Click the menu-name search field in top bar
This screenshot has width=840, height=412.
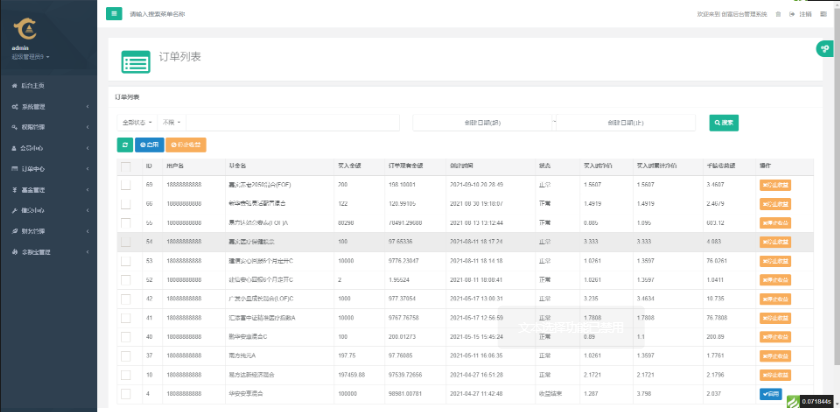(158, 14)
